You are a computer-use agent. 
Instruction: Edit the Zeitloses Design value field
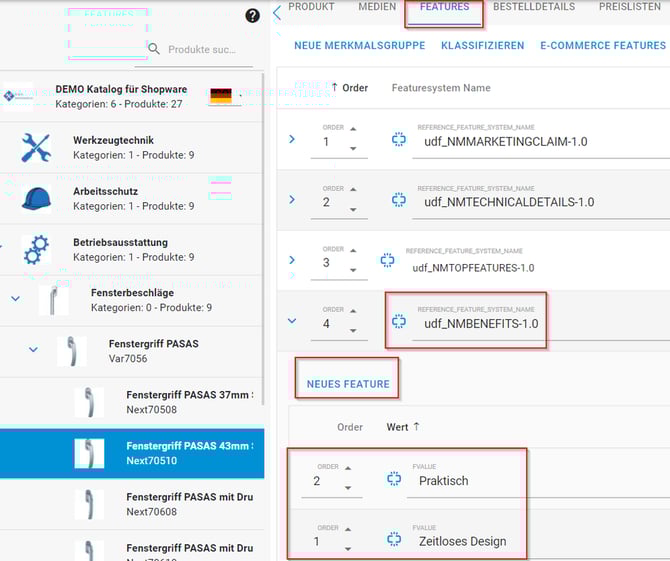pos(538,541)
